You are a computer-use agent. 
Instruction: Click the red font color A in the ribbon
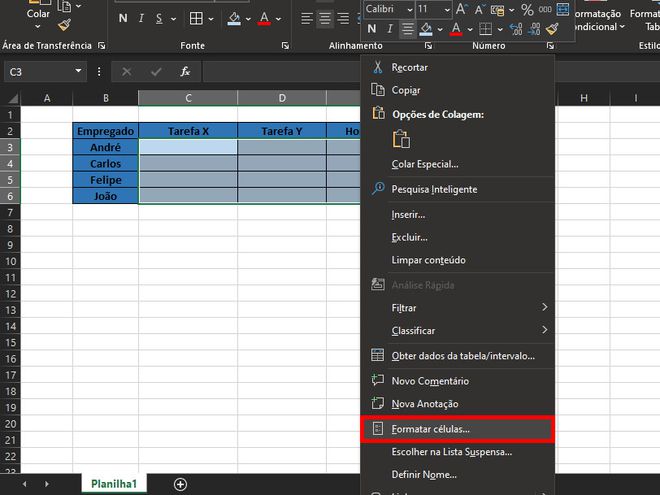264,19
